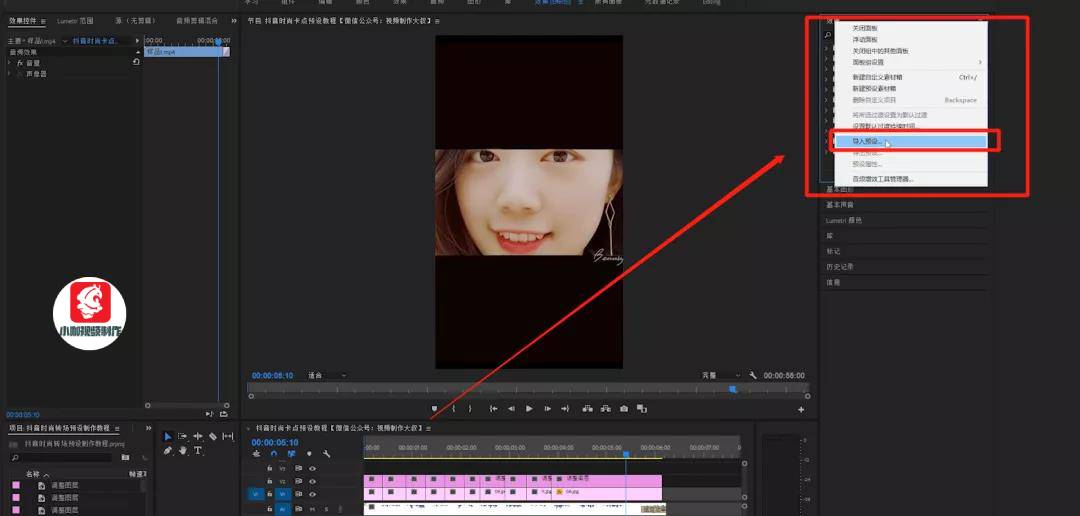The image size is (1080, 516).
Task: Expand the fx 音量 effect
Action: point(10,63)
